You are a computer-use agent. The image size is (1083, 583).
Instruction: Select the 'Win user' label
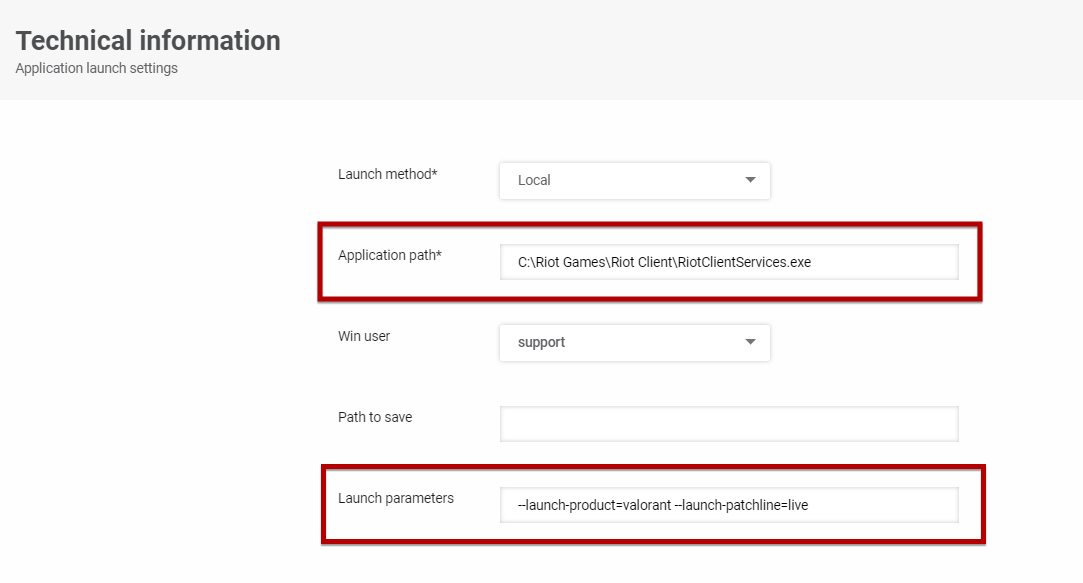tap(364, 336)
